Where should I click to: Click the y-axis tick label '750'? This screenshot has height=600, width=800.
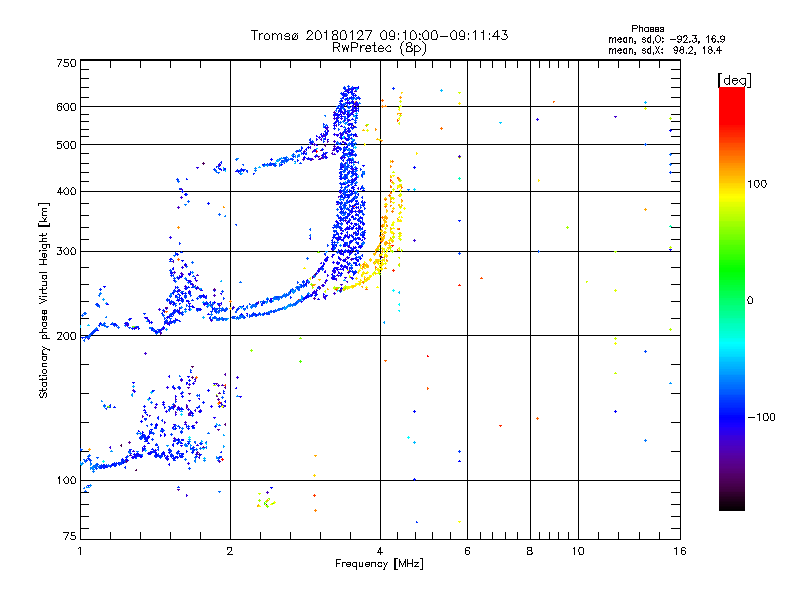pos(66,63)
